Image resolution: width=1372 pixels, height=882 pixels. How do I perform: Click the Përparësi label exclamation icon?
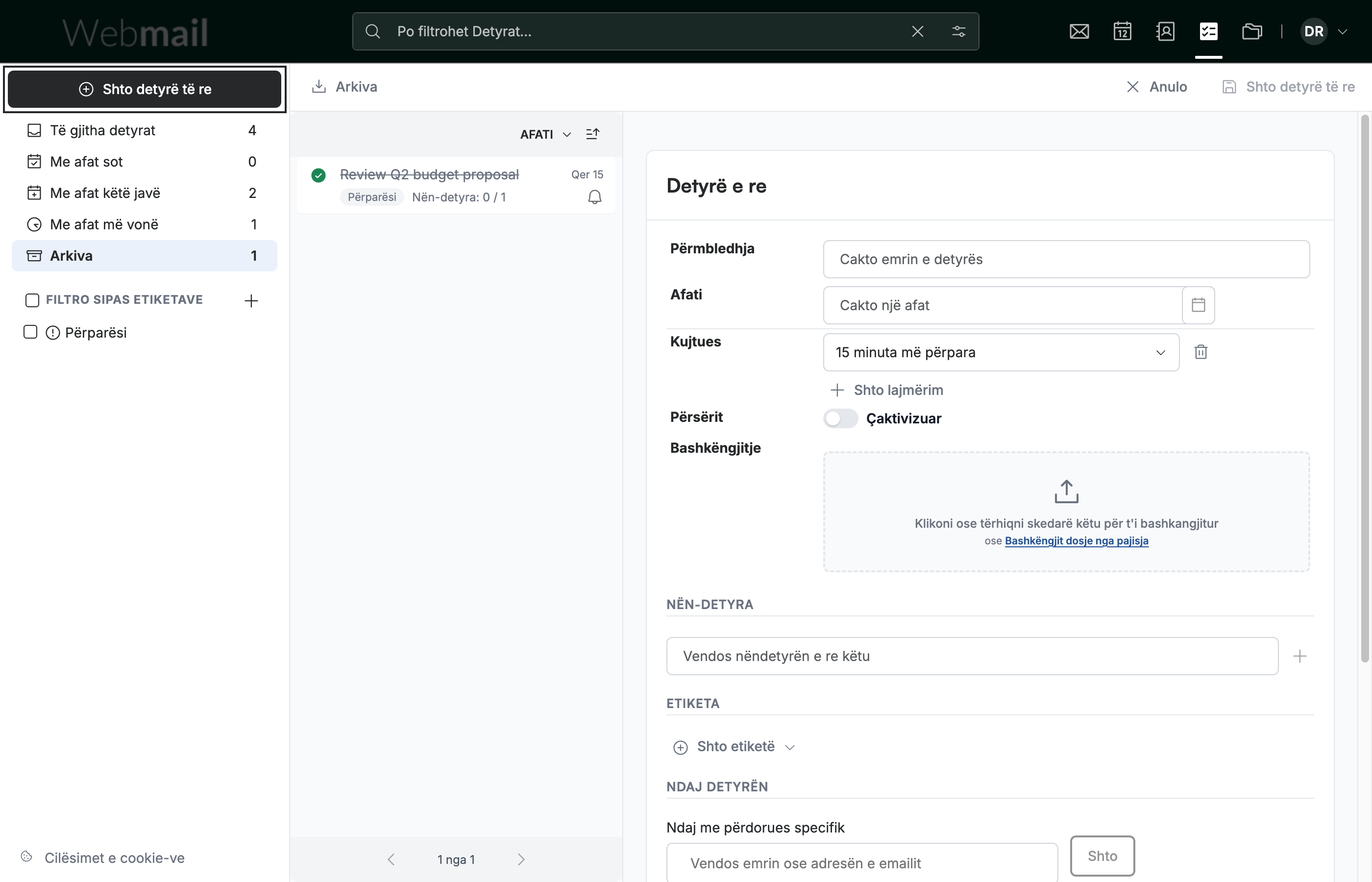pyautogui.click(x=53, y=333)
